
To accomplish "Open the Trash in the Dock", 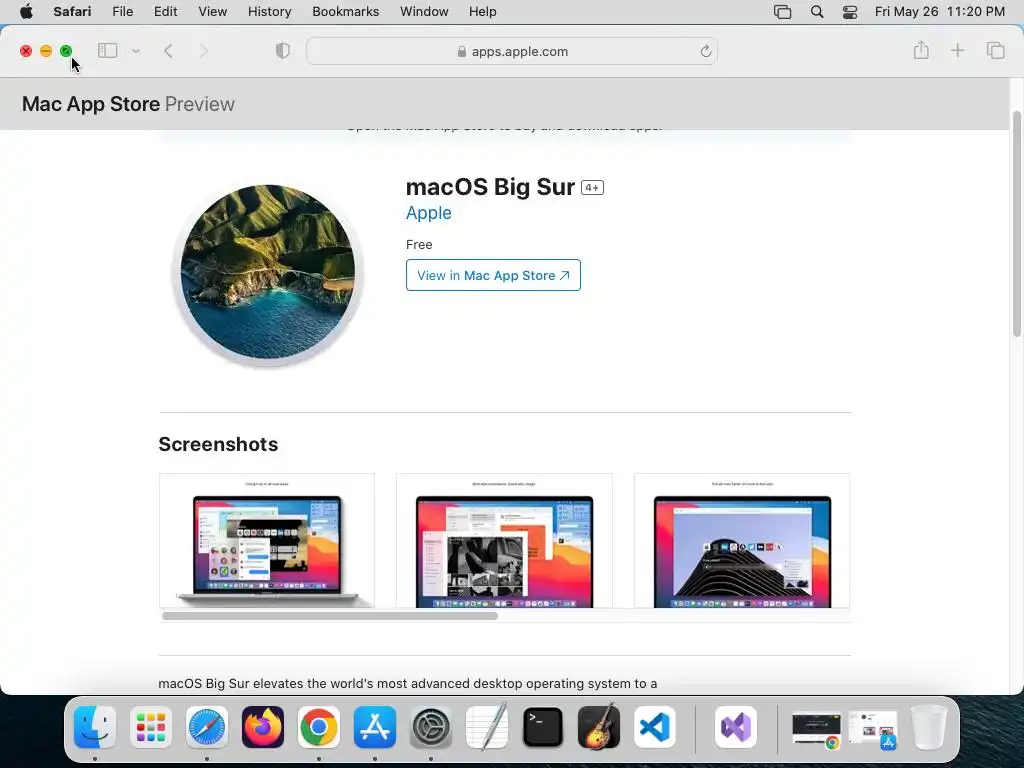I will coord(929,727).
